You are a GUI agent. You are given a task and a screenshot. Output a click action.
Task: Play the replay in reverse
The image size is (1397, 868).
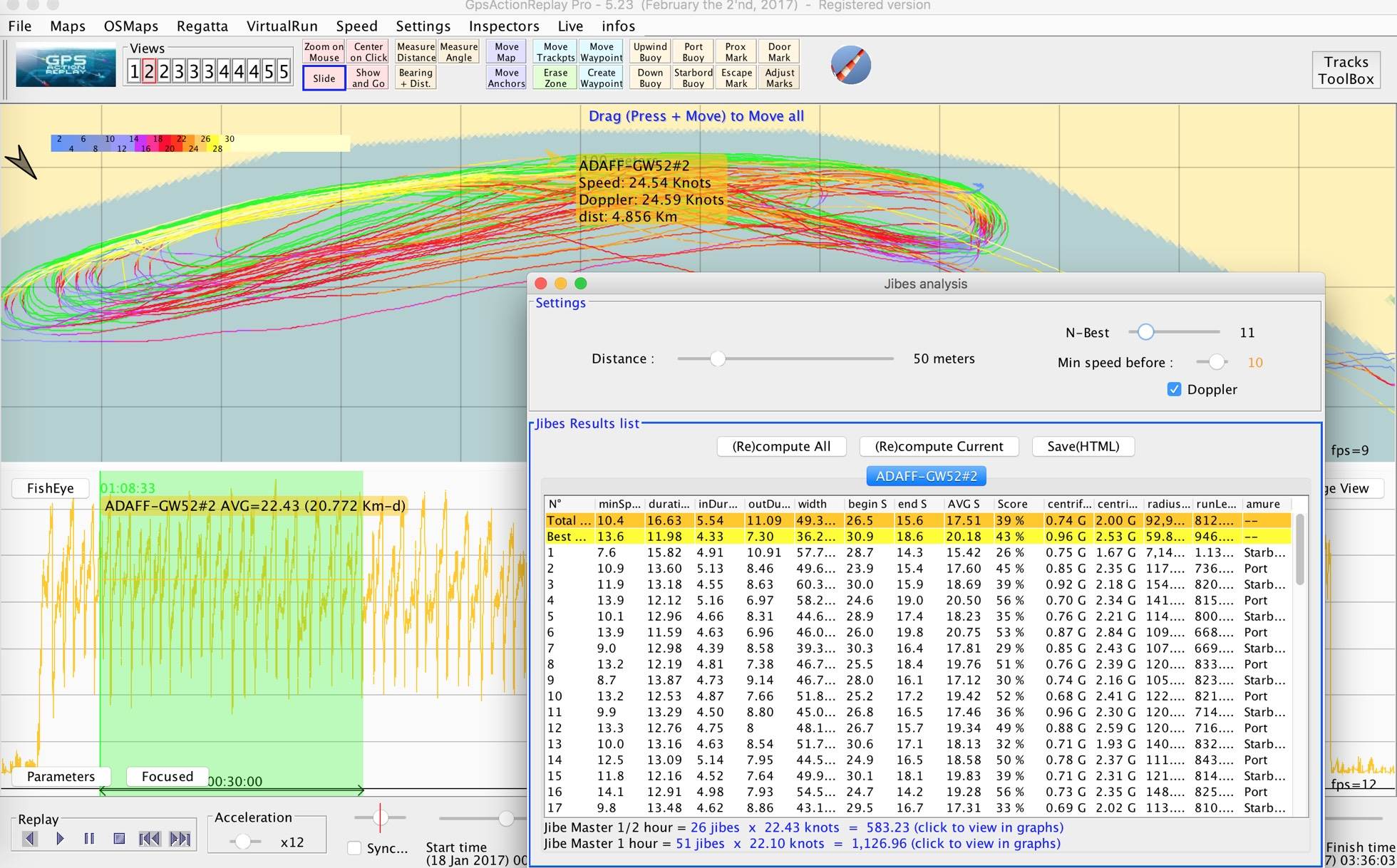(29, 839)
